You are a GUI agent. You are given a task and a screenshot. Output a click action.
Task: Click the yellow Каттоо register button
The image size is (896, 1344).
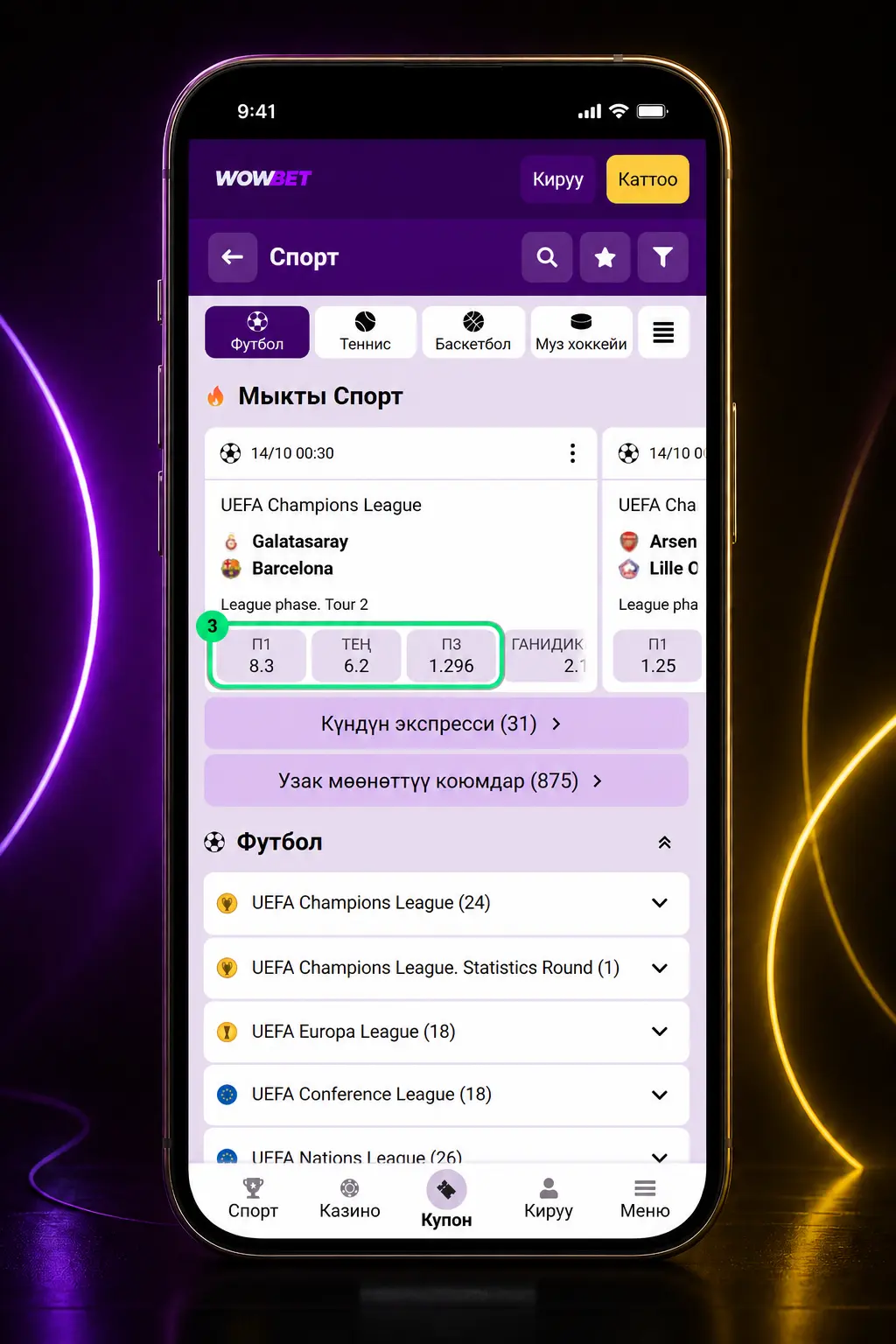(x=647, y=179)
